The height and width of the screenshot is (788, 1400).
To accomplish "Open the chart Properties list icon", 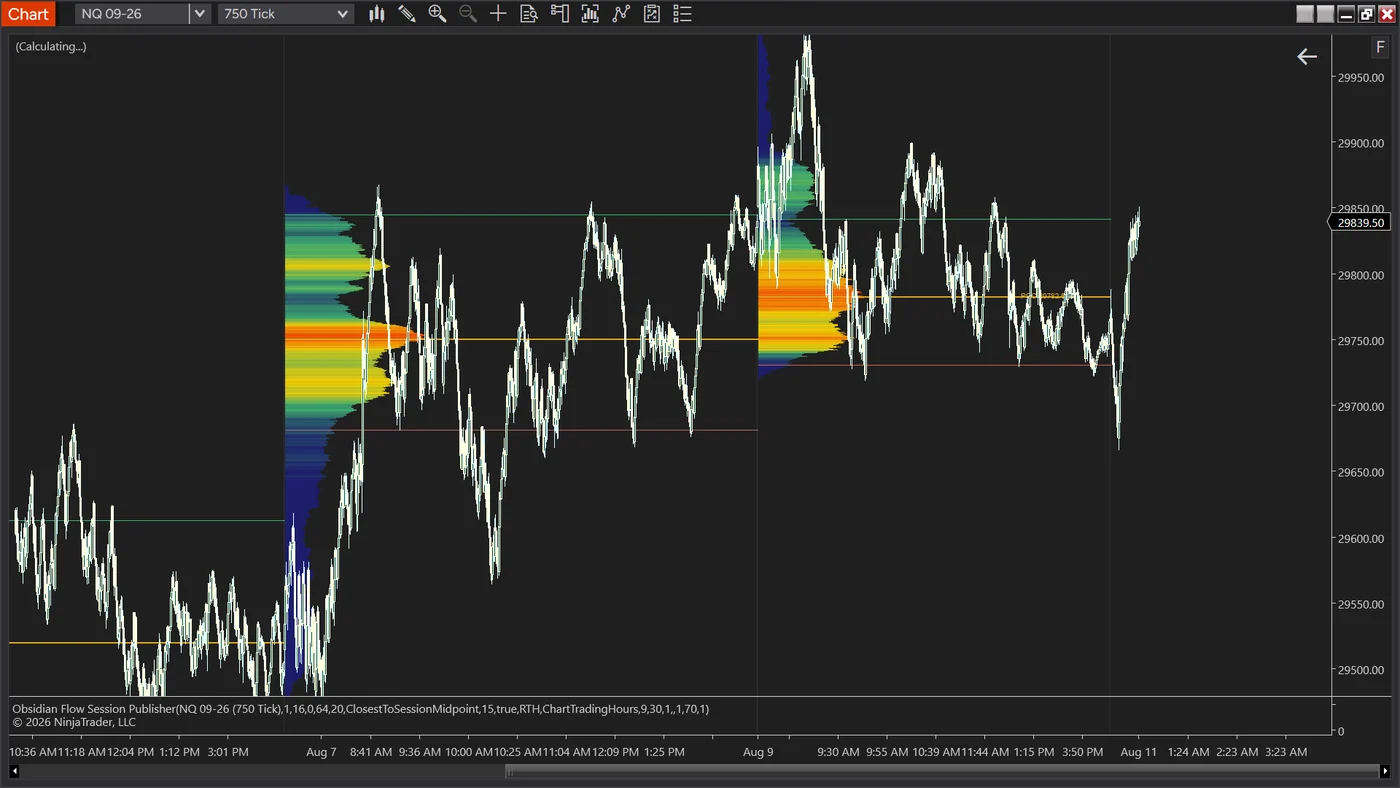I will [682, 14].
